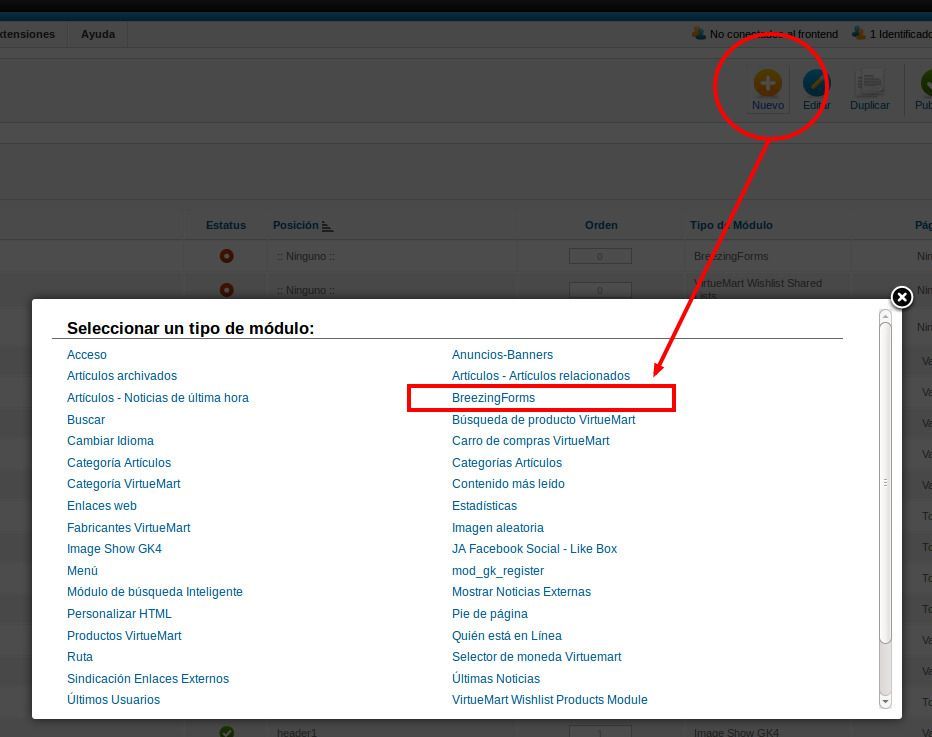The height and width of the screenshot is (737, 932).
Task: Select Ruta module type
Action: tap(80, 657)
